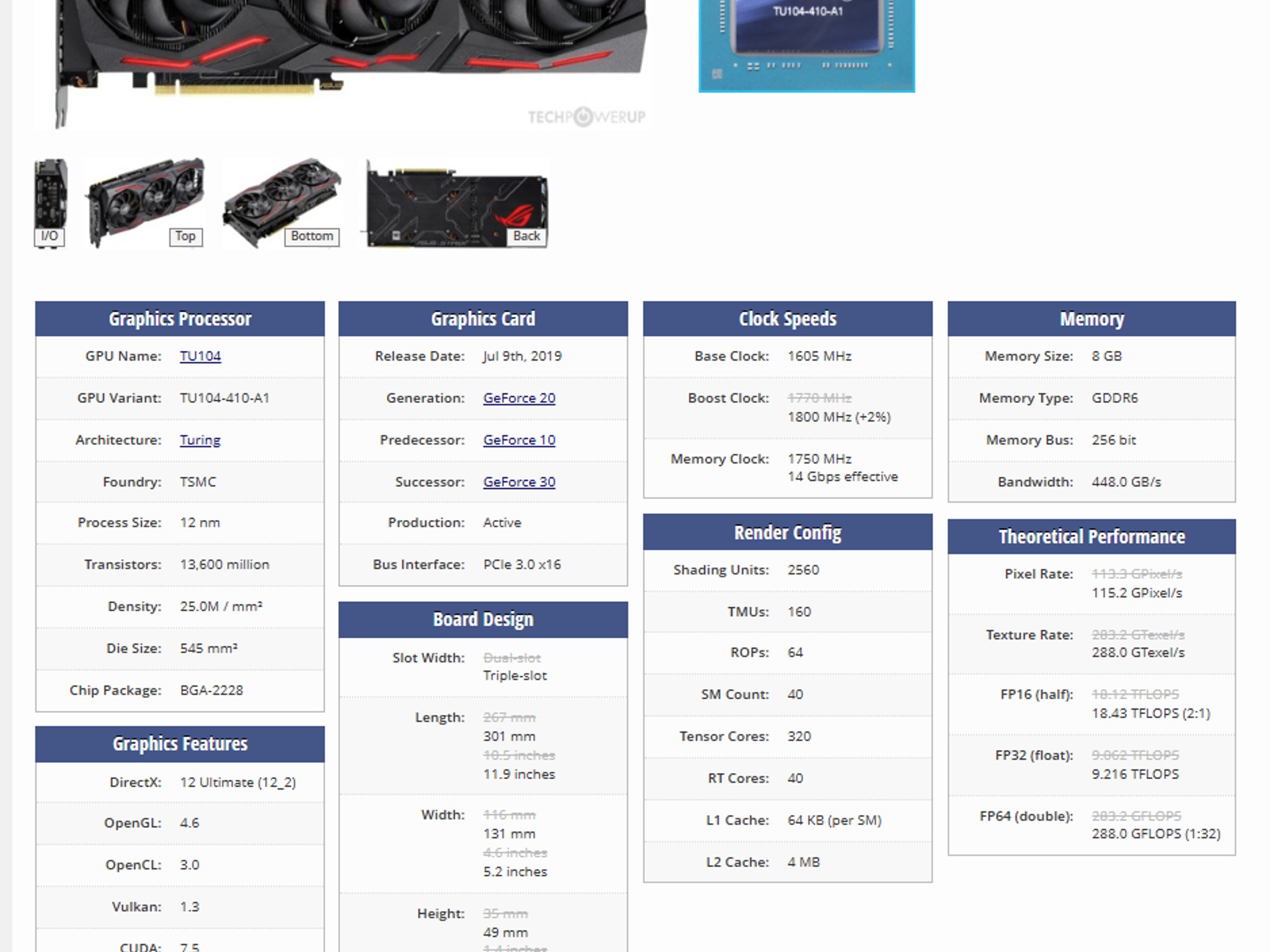Select the Height value 49 mm
This screenshot has width=1270, height=952.
click(x=505, y=932)
